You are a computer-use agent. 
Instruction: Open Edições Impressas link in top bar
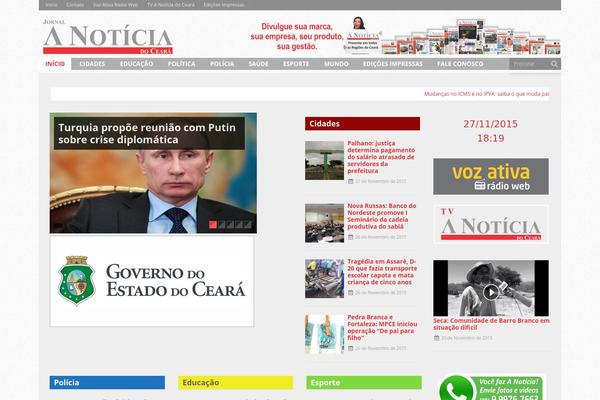click(x=224, y=5)
